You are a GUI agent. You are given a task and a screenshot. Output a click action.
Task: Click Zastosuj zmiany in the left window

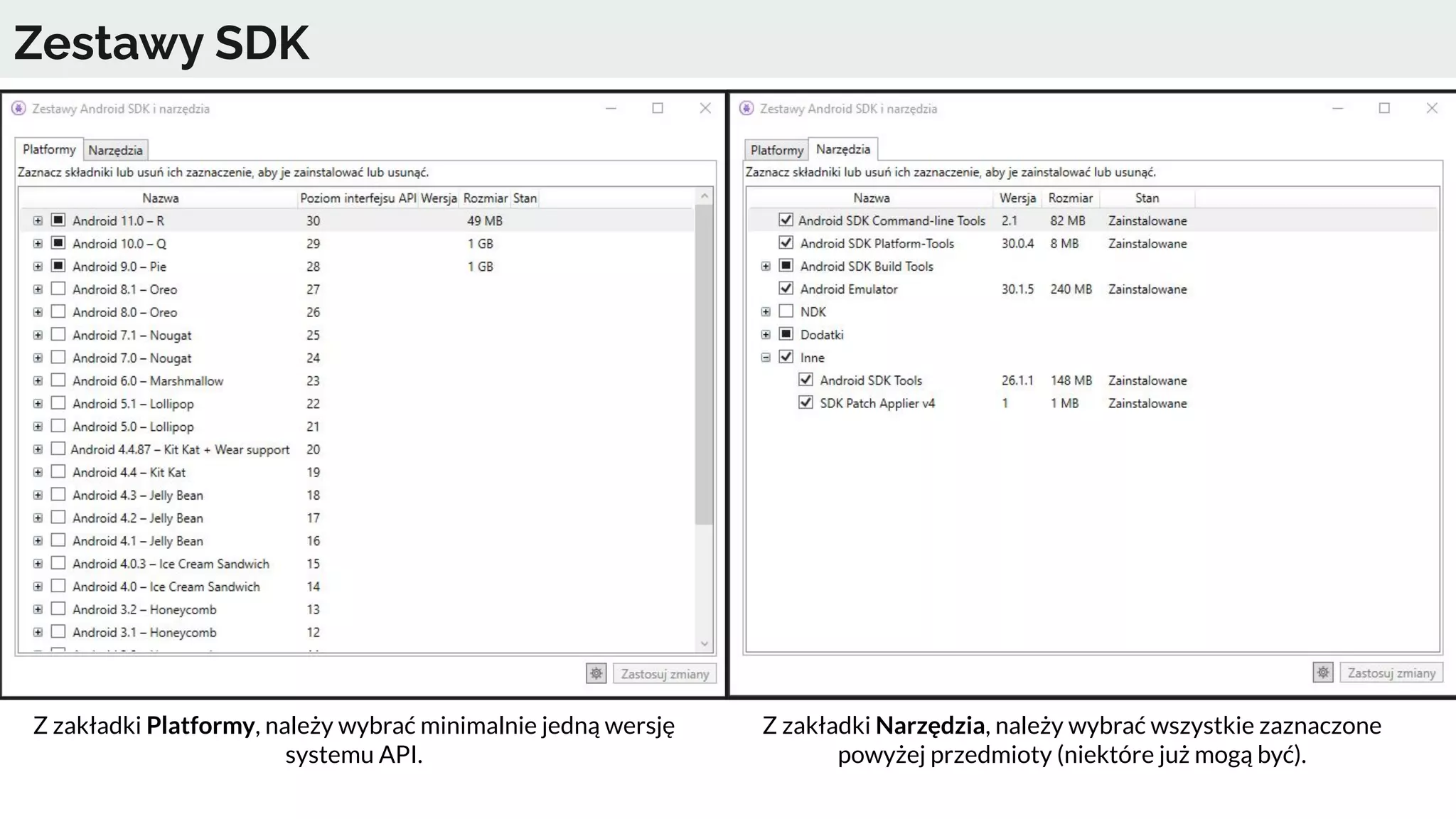click(x=665, y=674)
